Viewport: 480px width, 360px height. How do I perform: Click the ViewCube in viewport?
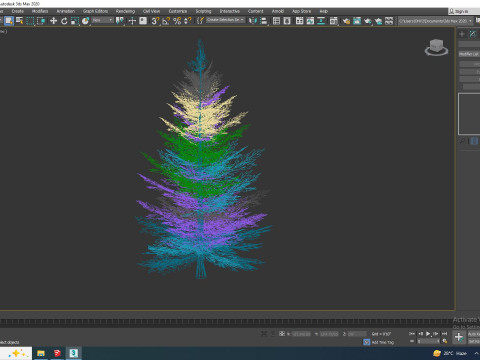pos(436,47)
